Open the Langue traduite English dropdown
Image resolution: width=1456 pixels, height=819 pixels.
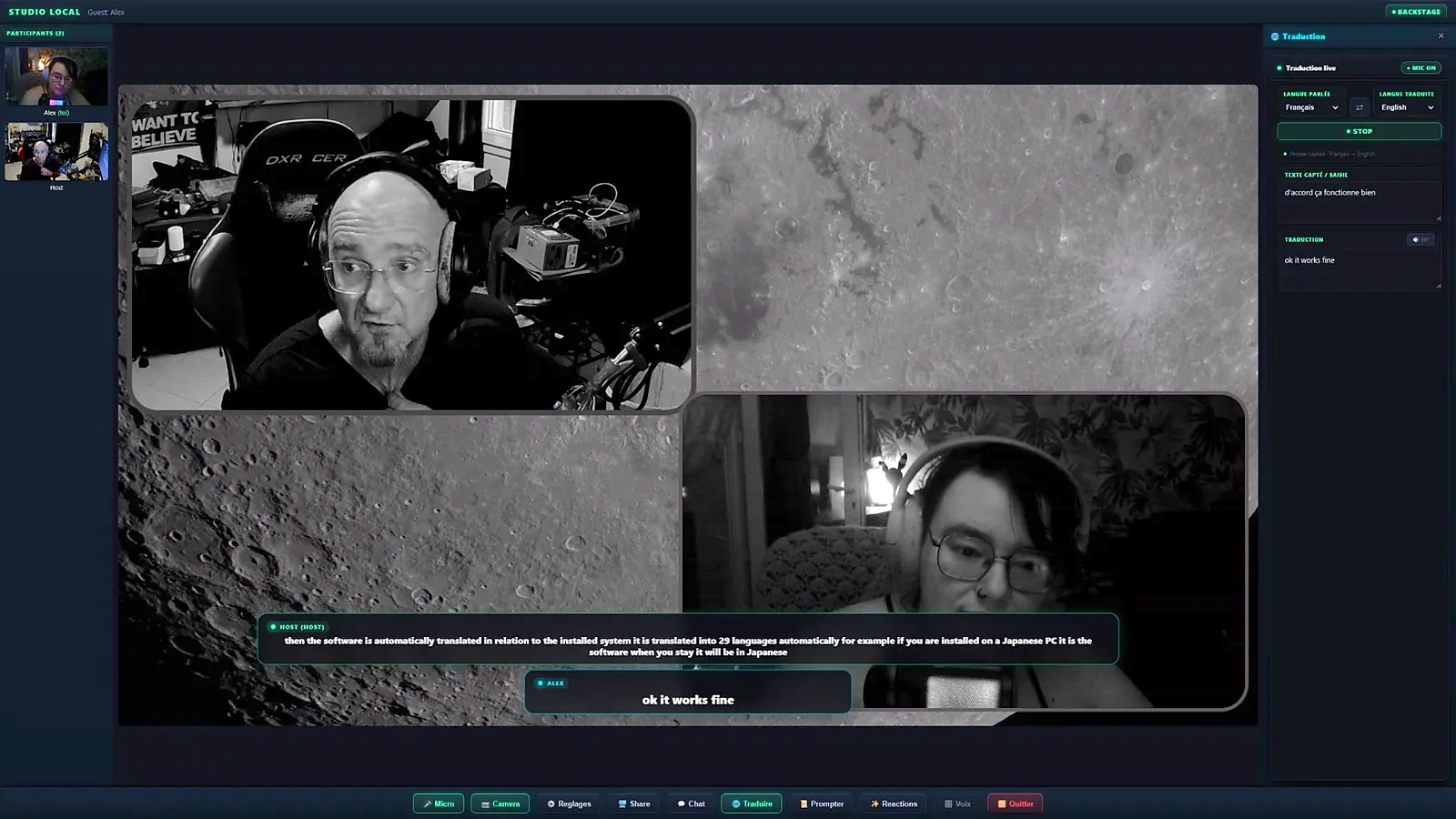tap(1407, 107)
